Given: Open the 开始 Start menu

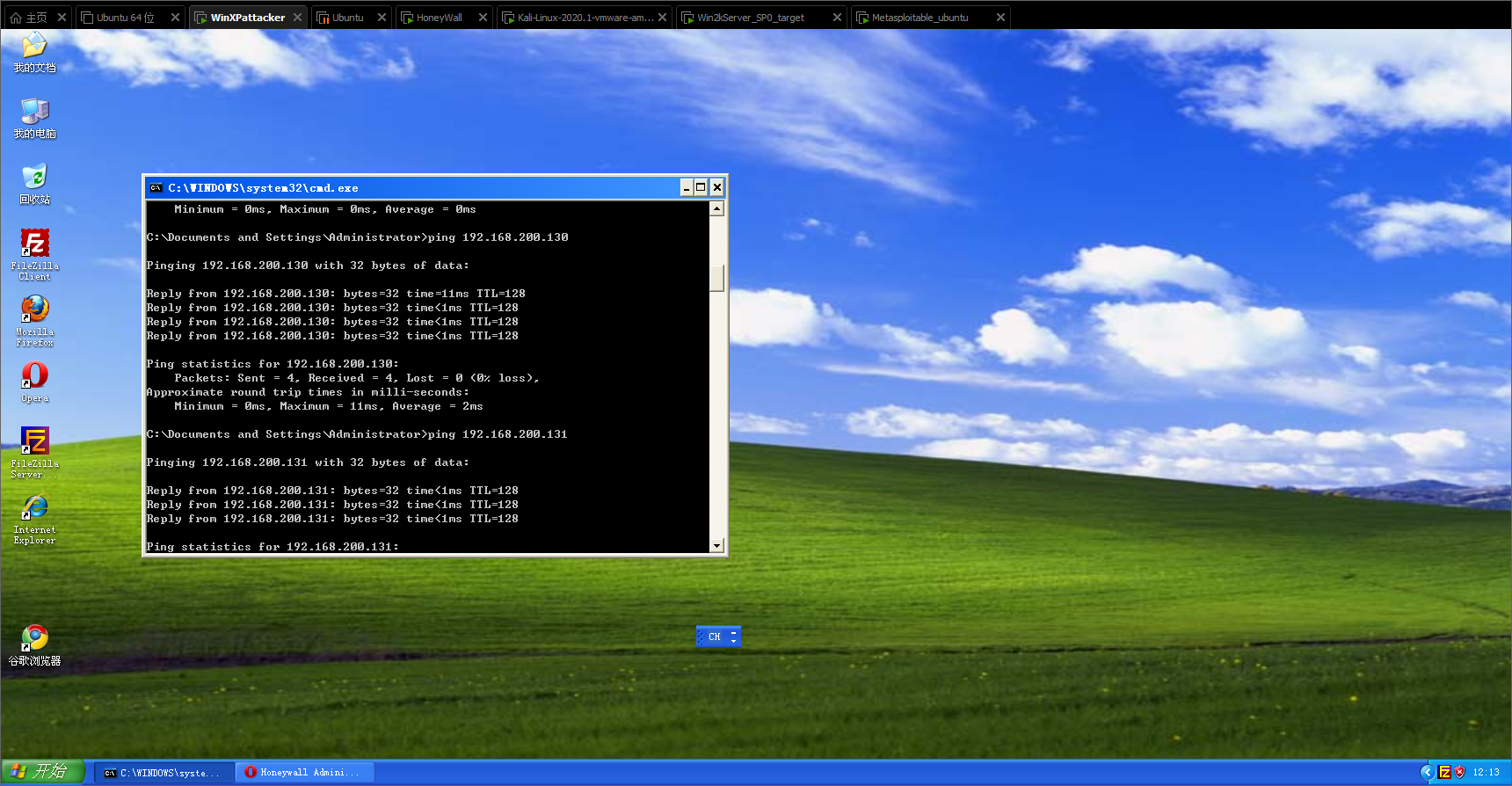Looking at the screenshot, I should (x=42, y=772).
